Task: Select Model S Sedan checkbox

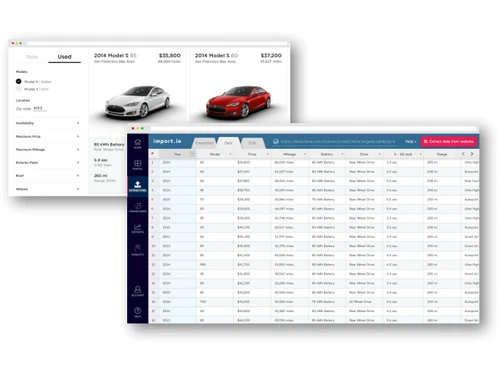Action: pos(19,81)
